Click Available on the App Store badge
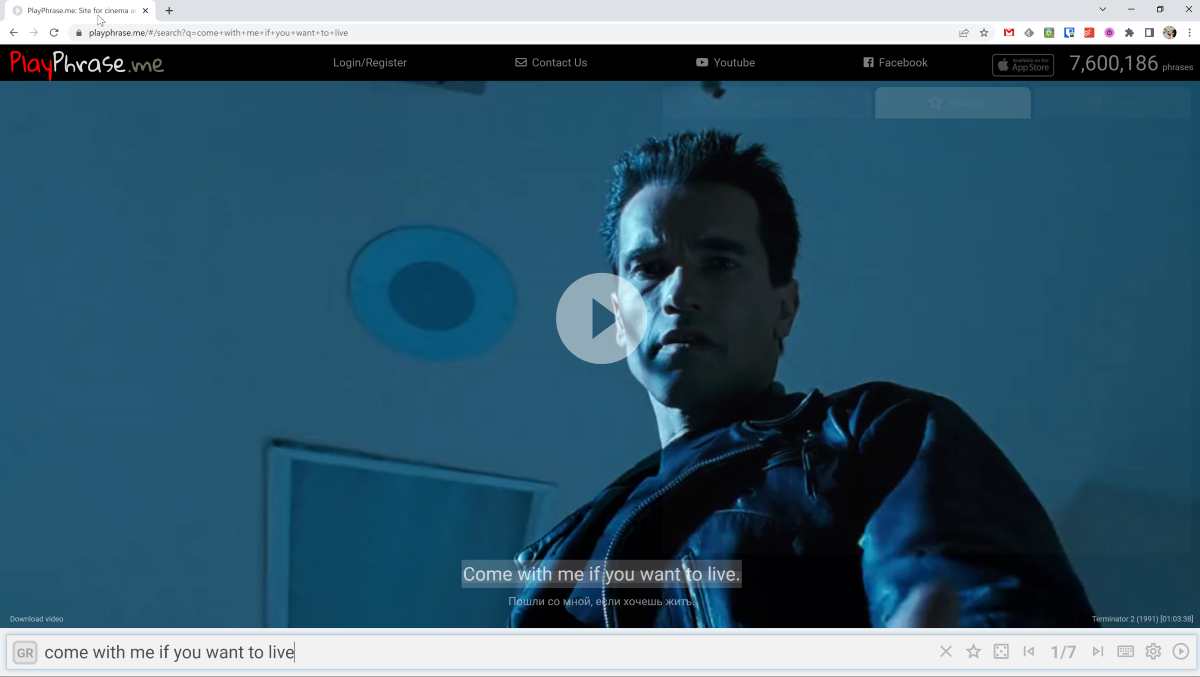 (x=1023, y=65)
